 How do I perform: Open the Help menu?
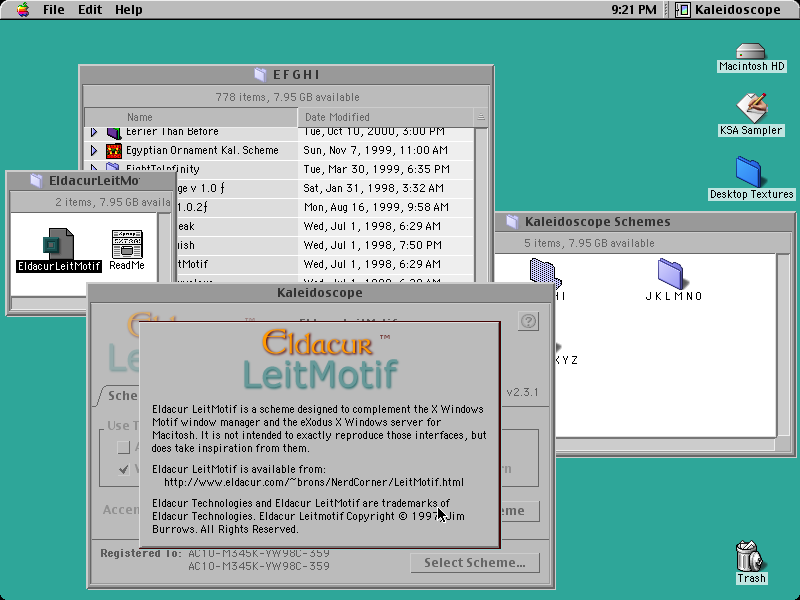tap(129, 10)
